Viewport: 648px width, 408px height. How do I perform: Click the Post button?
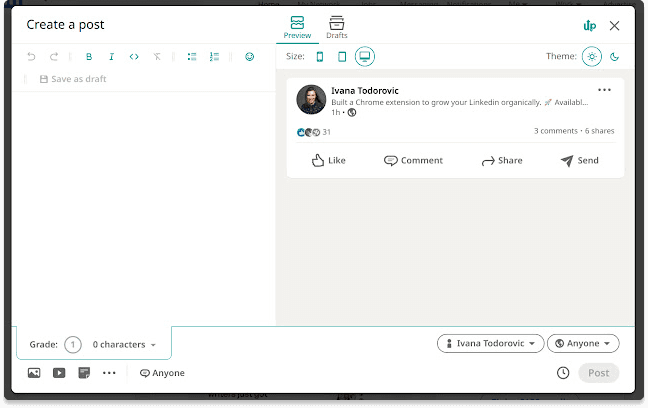(x=599, y=373)
